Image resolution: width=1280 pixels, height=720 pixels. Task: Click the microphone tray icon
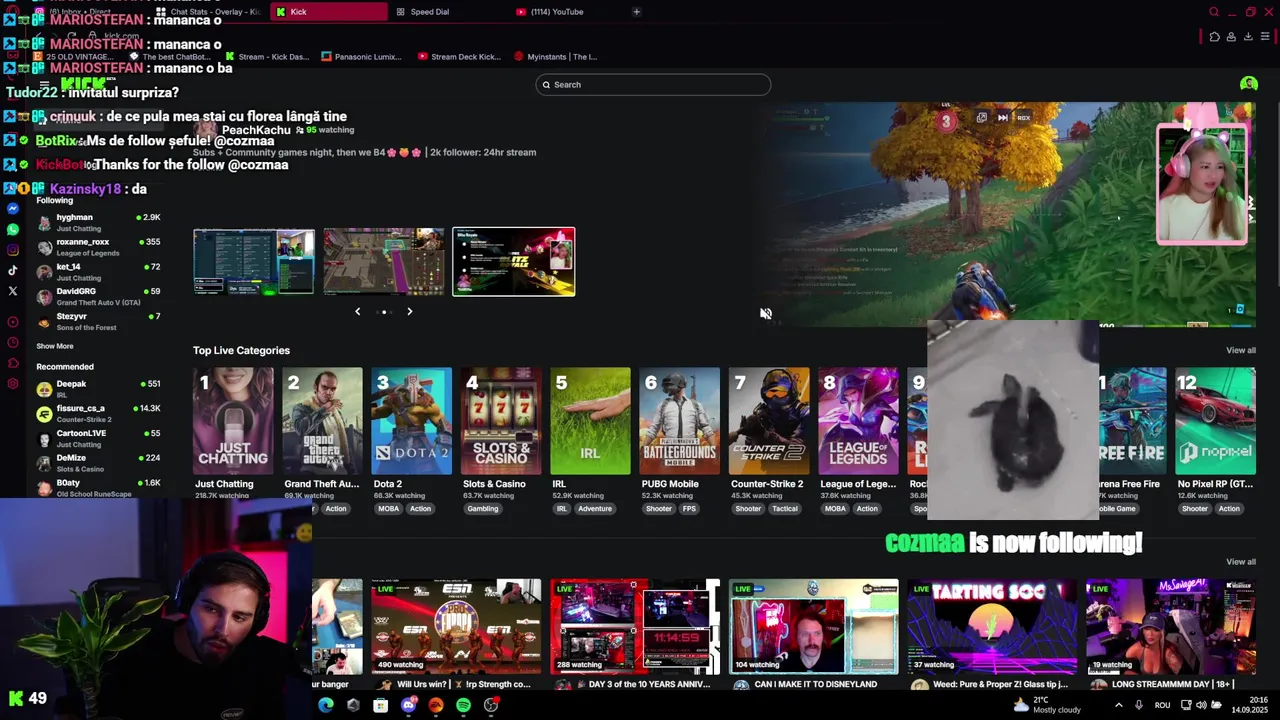[x=1139, y=705]
